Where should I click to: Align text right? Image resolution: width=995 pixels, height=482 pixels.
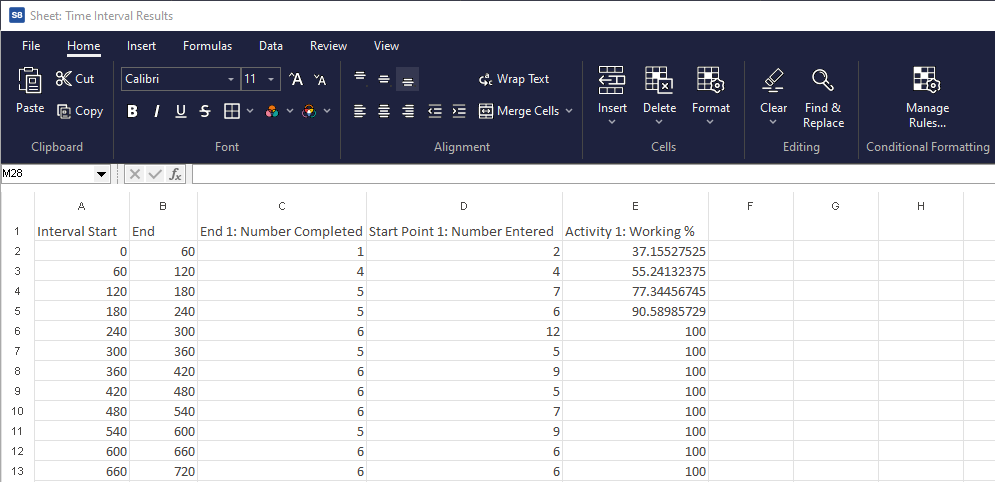408,111
